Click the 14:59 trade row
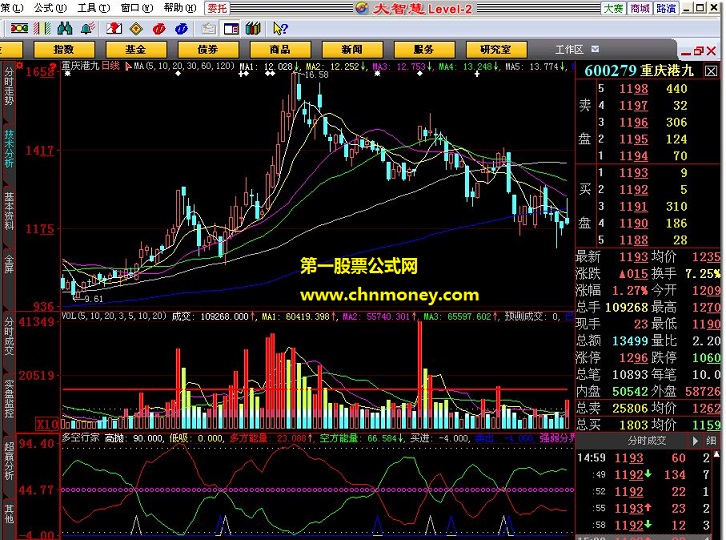This screenshot has width=726, height=540. (x=644, y=458)
